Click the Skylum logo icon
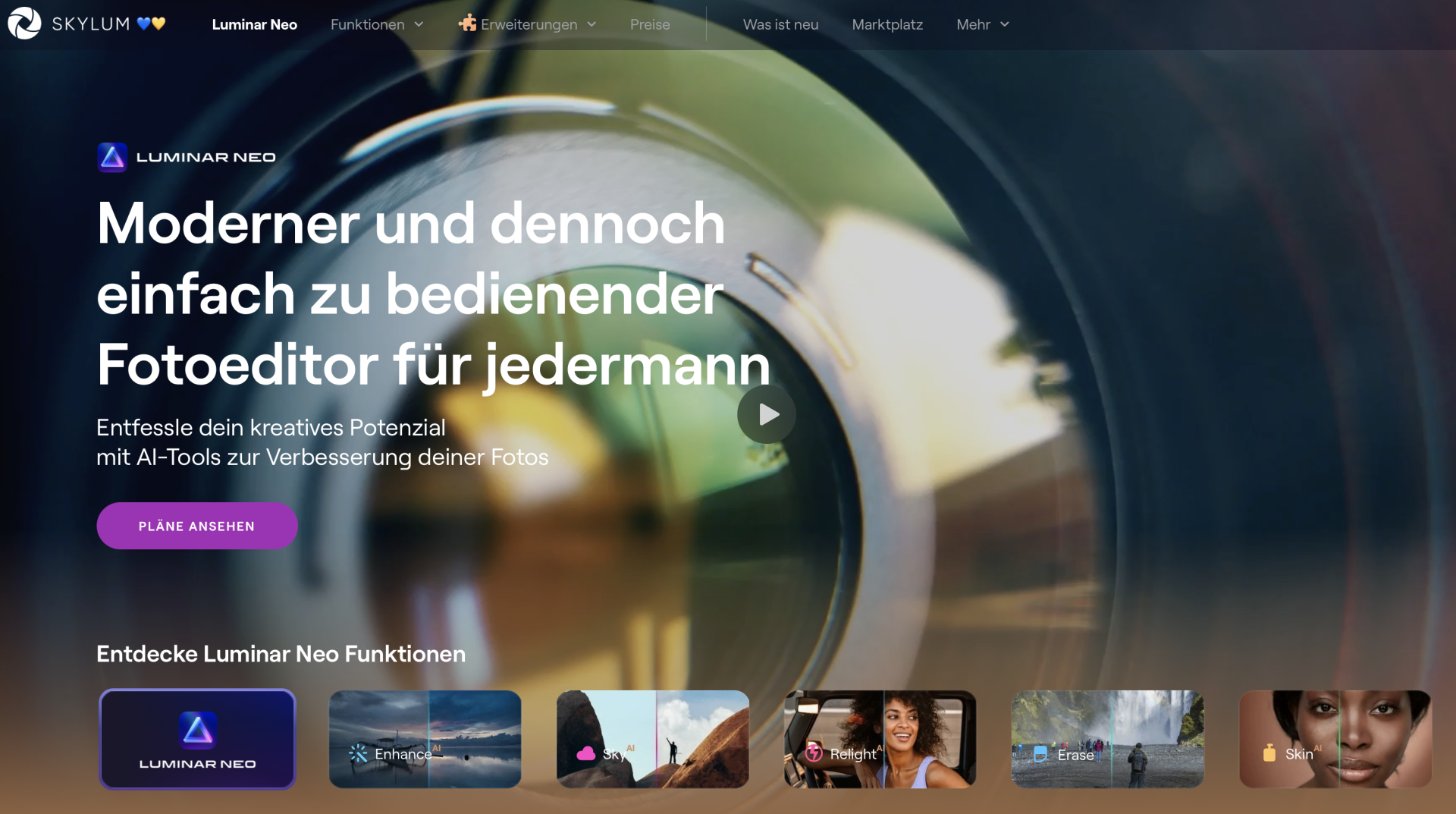 [x=24, y=24]
